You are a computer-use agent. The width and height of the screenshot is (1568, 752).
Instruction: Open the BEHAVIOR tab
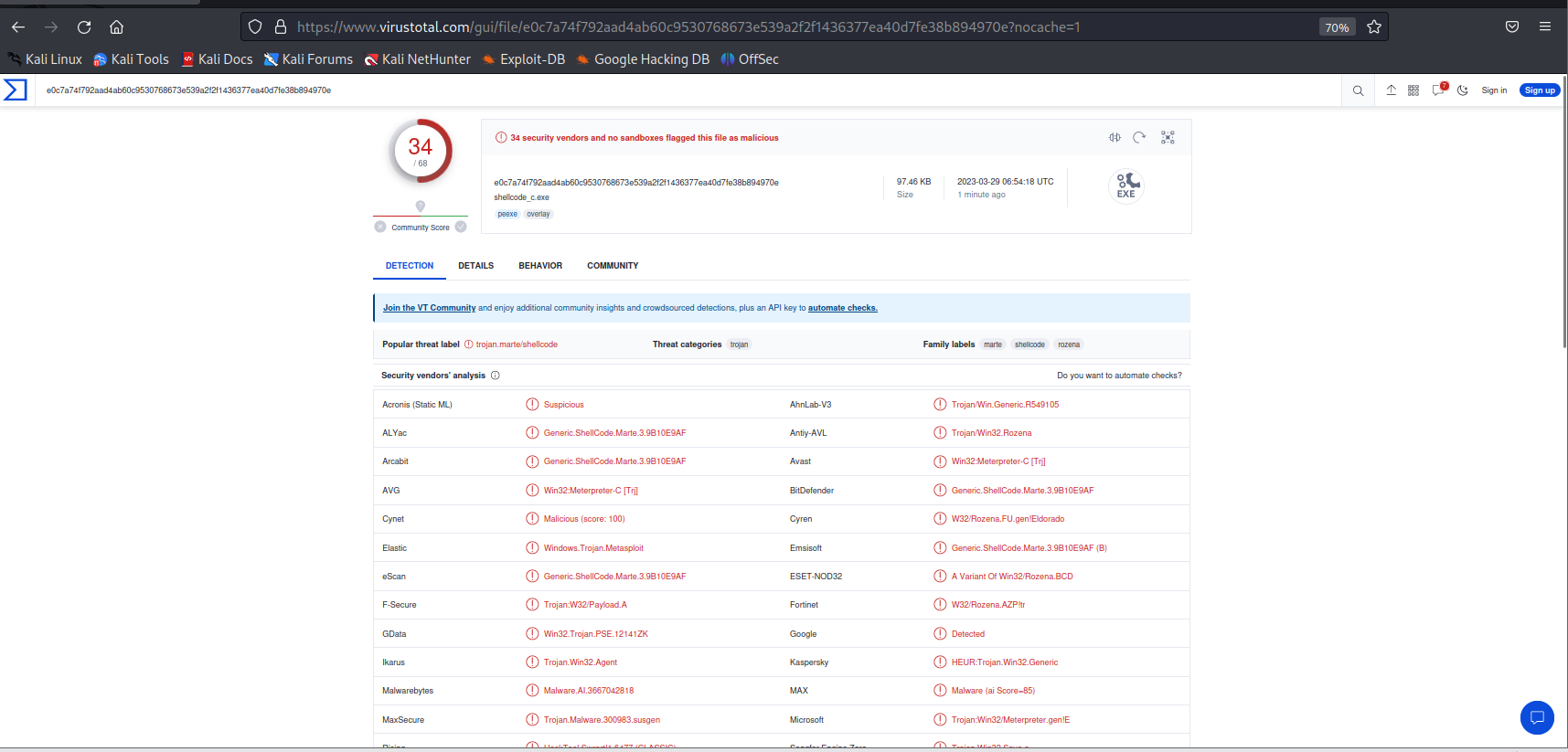tap(540, 266)
